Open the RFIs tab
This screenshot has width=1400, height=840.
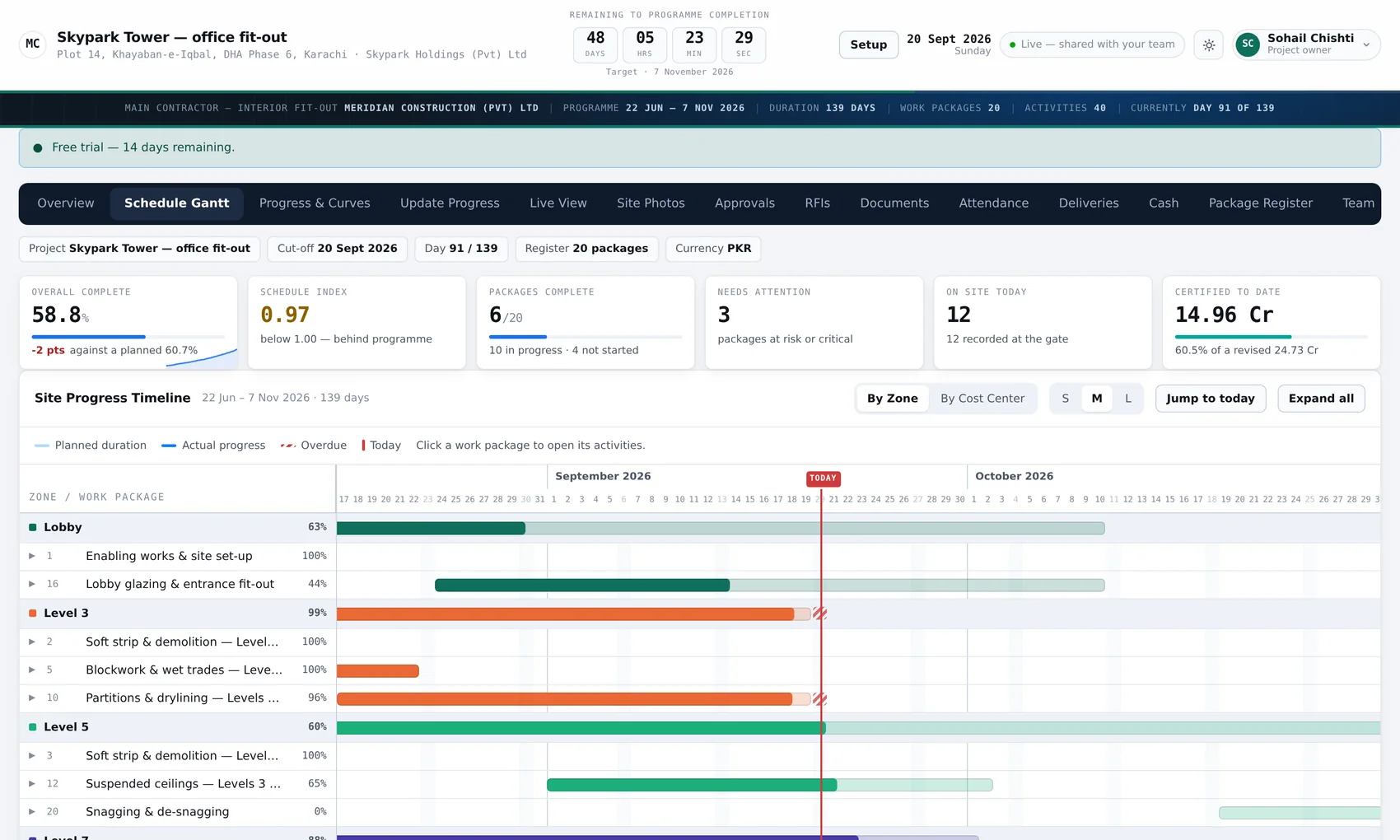tap(818, 203)
